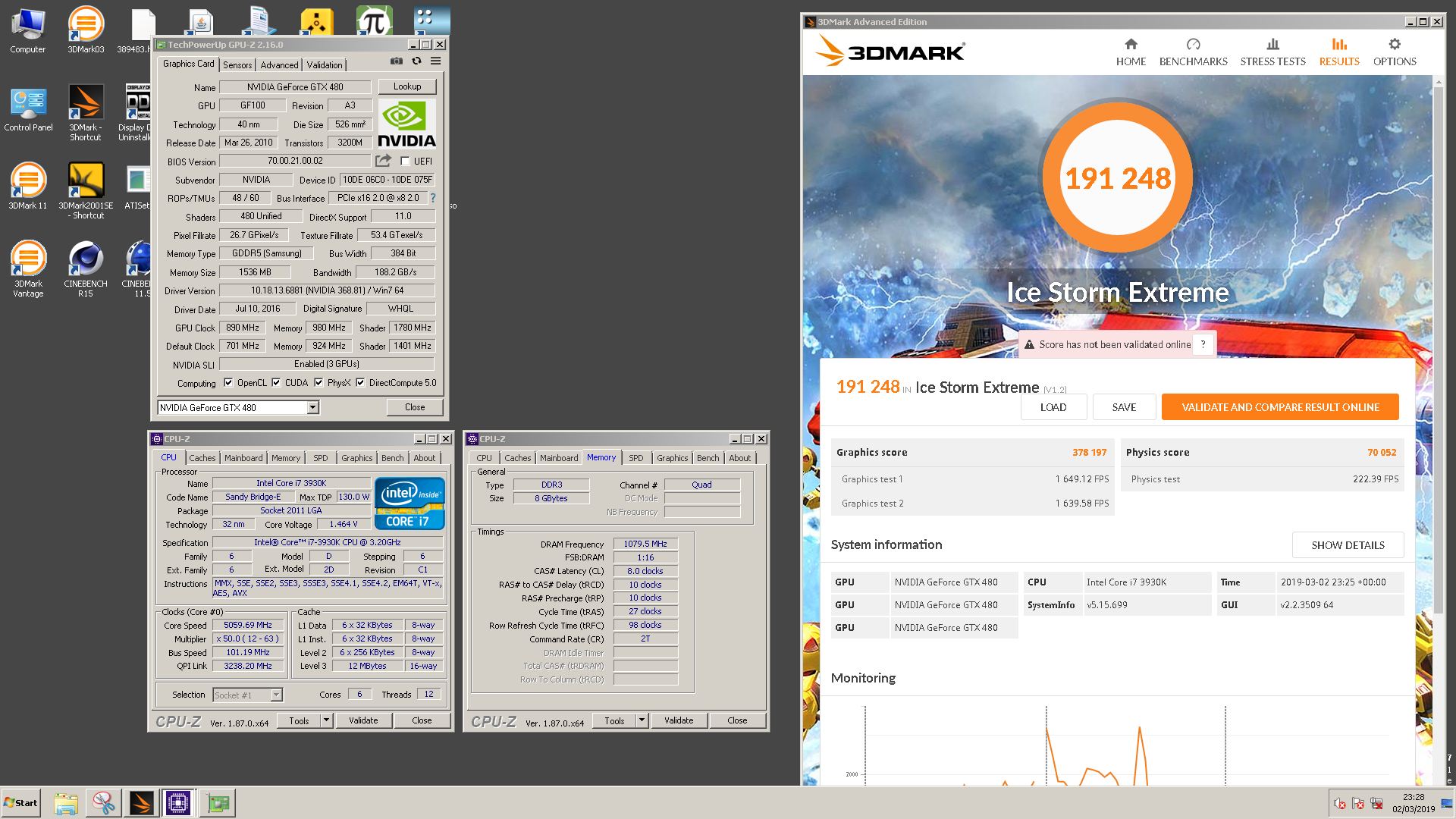Open the 3DMark 11 desktop icon
The width and height of the screenshot is (1456, 819).
coord(28,186)
